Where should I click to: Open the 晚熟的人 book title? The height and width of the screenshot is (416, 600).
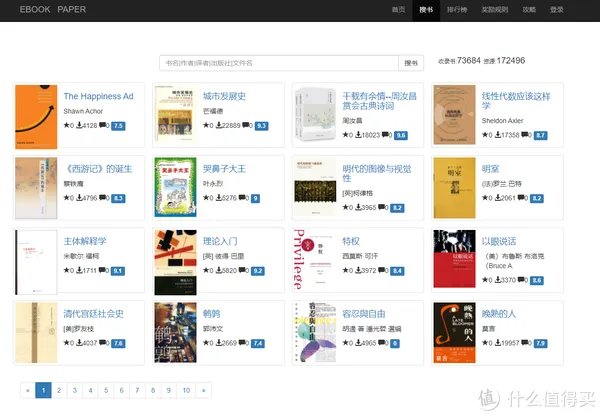click(x=499, y=314)
